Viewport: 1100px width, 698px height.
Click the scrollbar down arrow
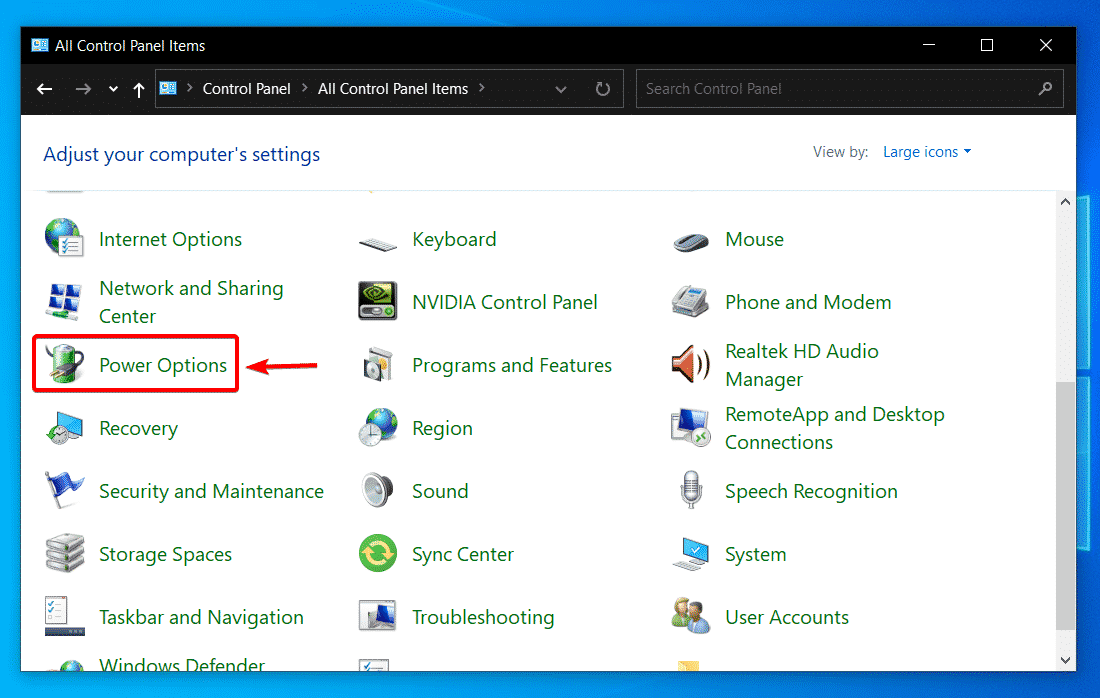(x=1065, y=660)
